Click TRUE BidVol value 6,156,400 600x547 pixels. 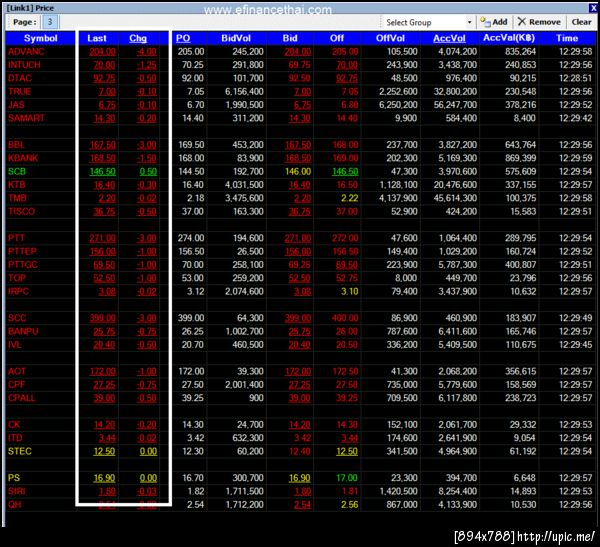coord(244,91)
